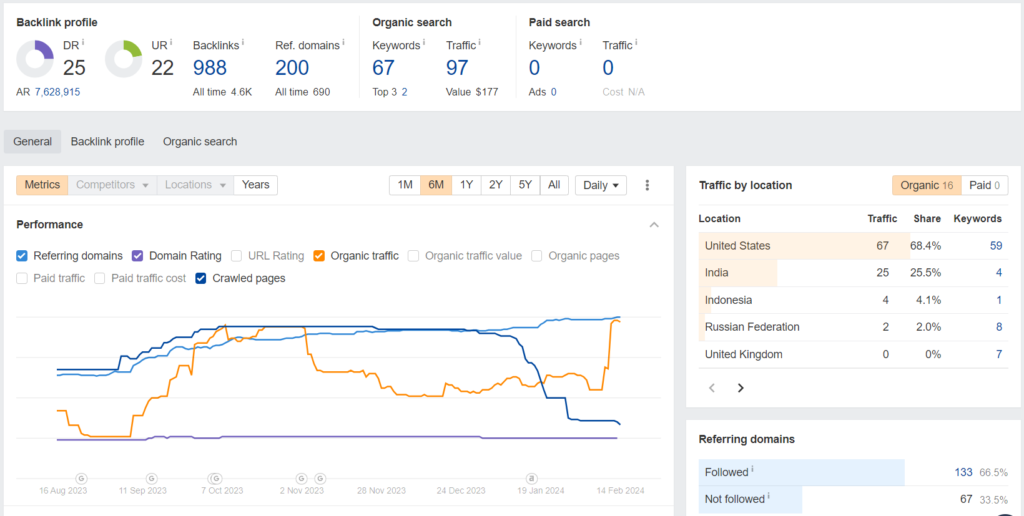Screen dimensions: 1024x516
Task: Show Paid traffic by location
Action: click(x=984, y=185)
